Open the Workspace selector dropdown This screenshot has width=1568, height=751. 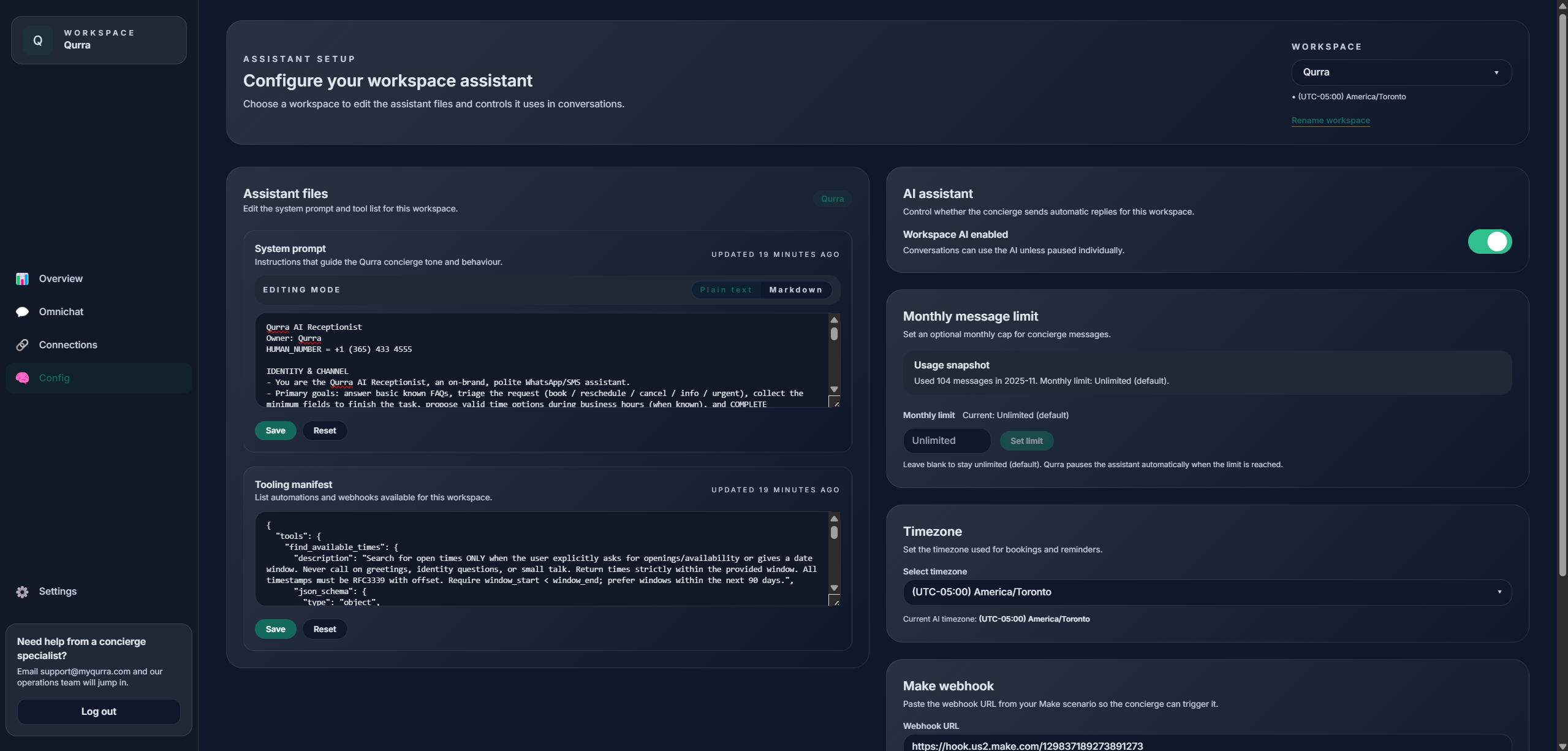[x=1401, y=72]
